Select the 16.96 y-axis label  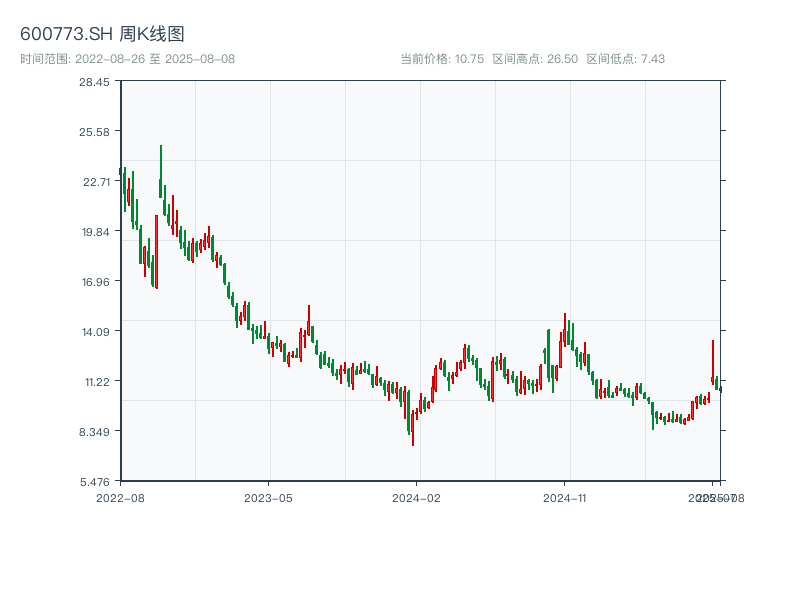point(96,282)
